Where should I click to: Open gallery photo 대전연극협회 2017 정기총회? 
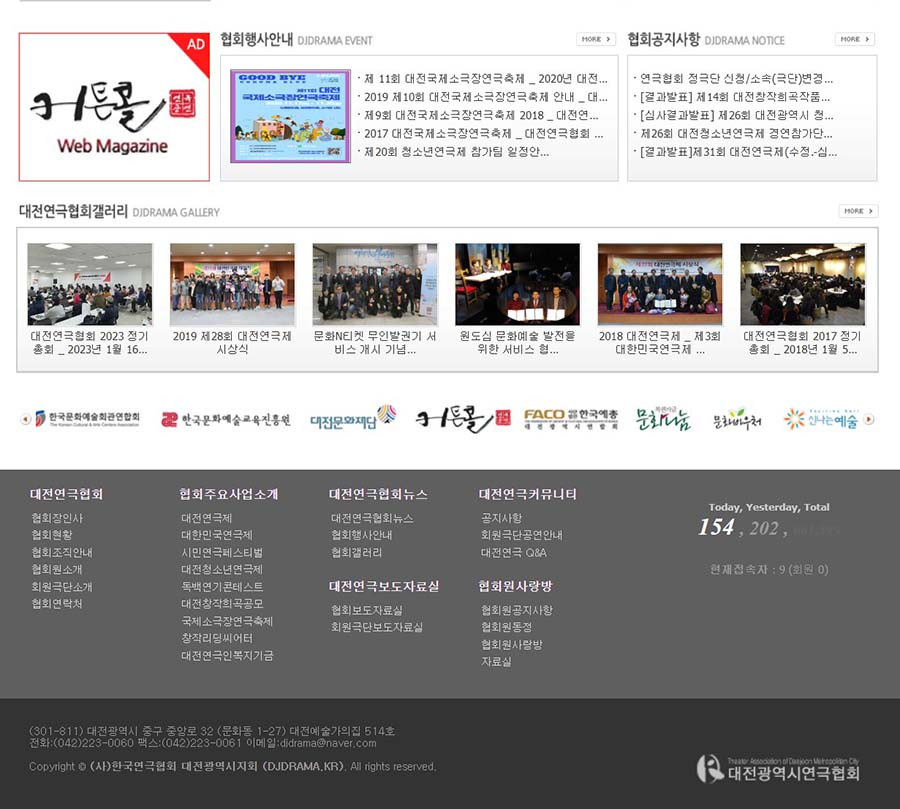pyautogui.click(x=802, y=284)
